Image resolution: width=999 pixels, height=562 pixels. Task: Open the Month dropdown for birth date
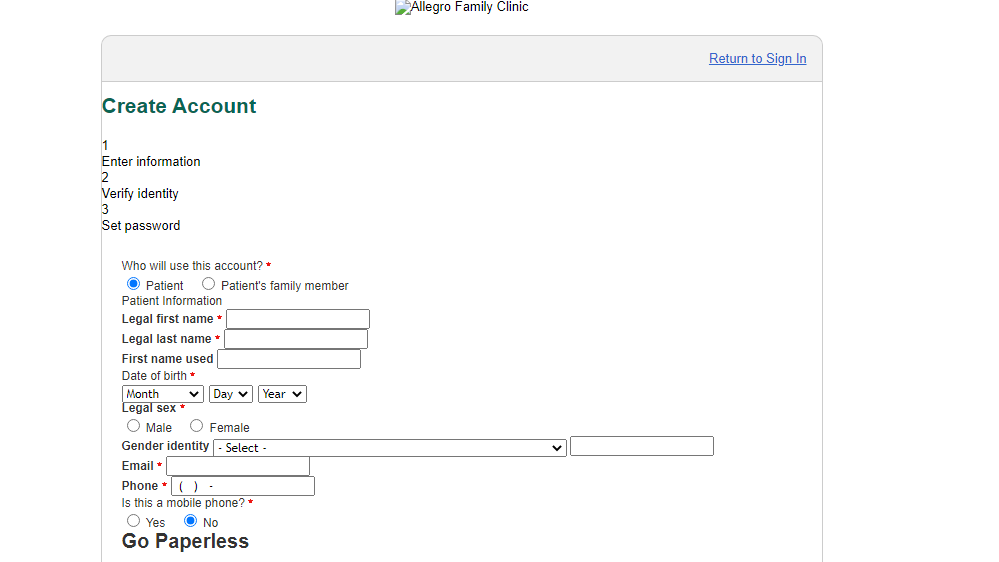(162, 394)
